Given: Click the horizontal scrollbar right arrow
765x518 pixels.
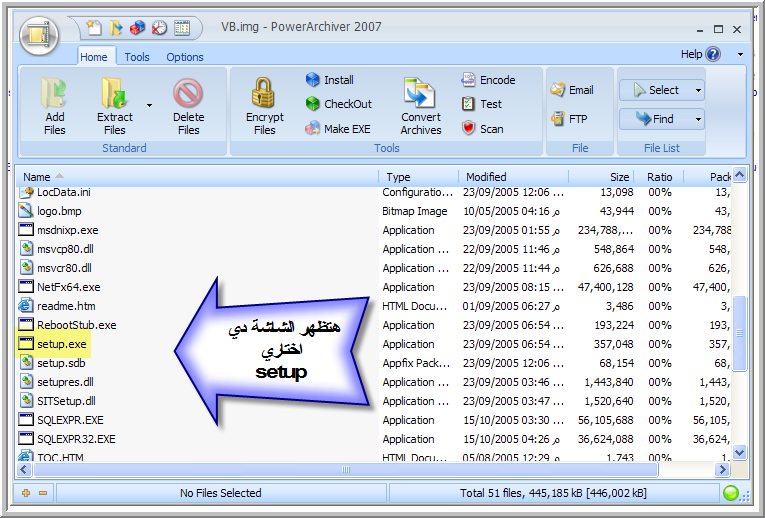Looking at the screenshot, I should click(722, 470).
